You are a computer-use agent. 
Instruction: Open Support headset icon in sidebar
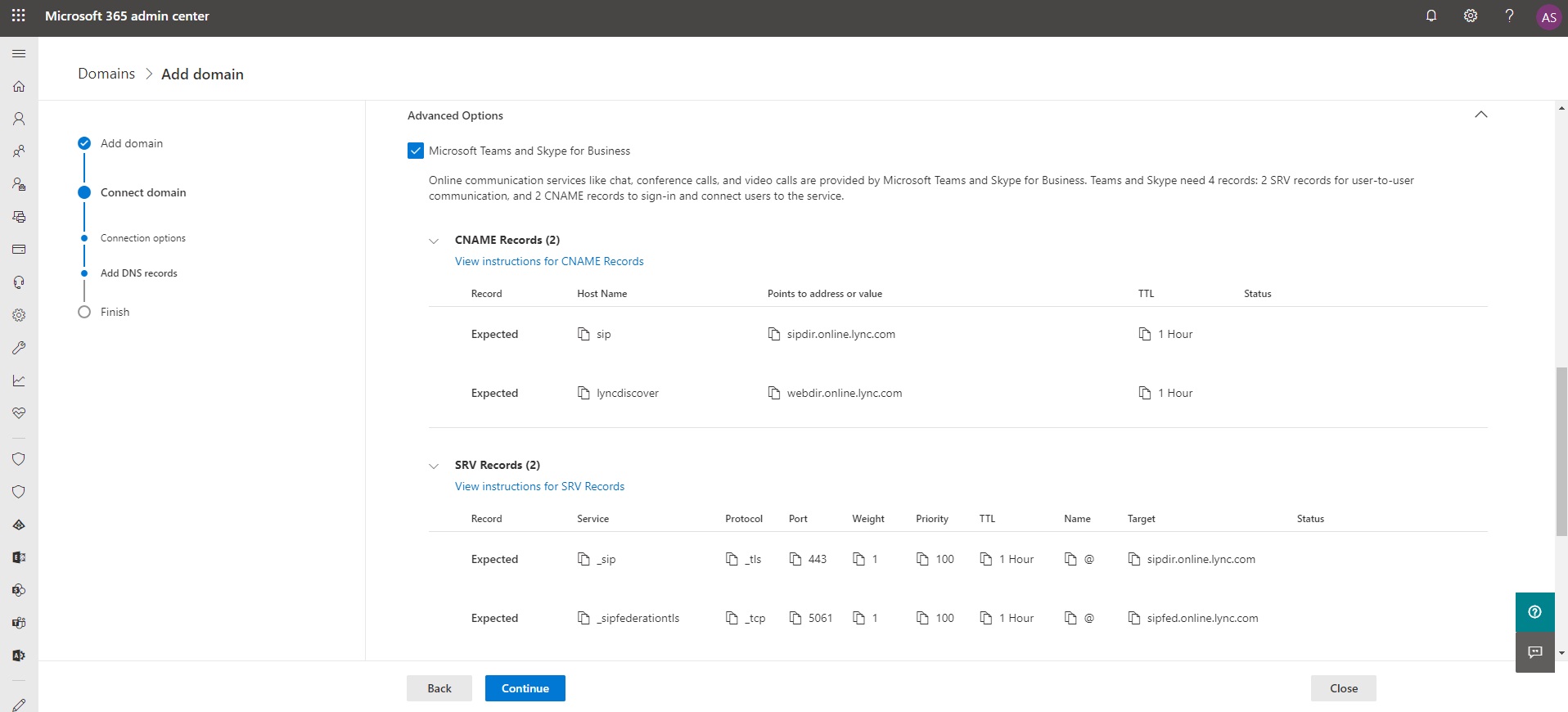19,282
